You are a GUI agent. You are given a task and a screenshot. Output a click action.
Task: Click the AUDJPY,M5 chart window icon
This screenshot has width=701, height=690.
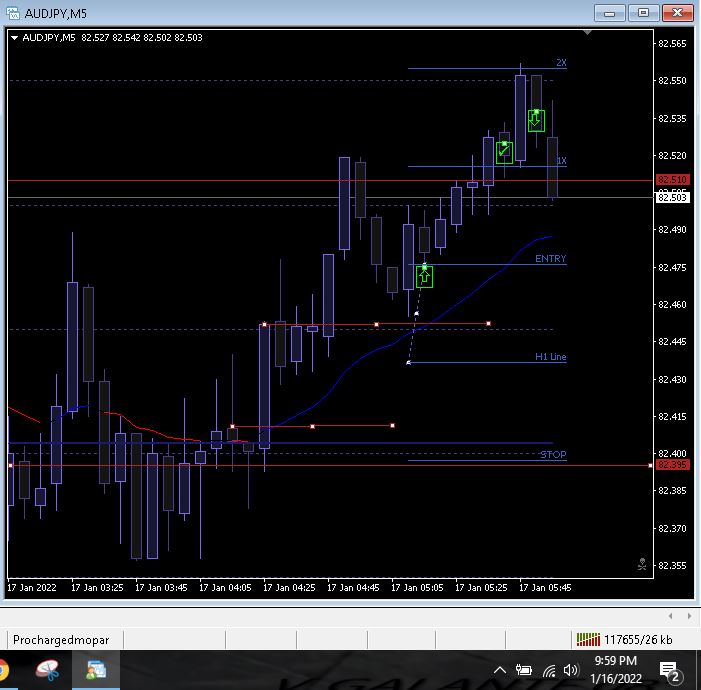pos(13,13)
